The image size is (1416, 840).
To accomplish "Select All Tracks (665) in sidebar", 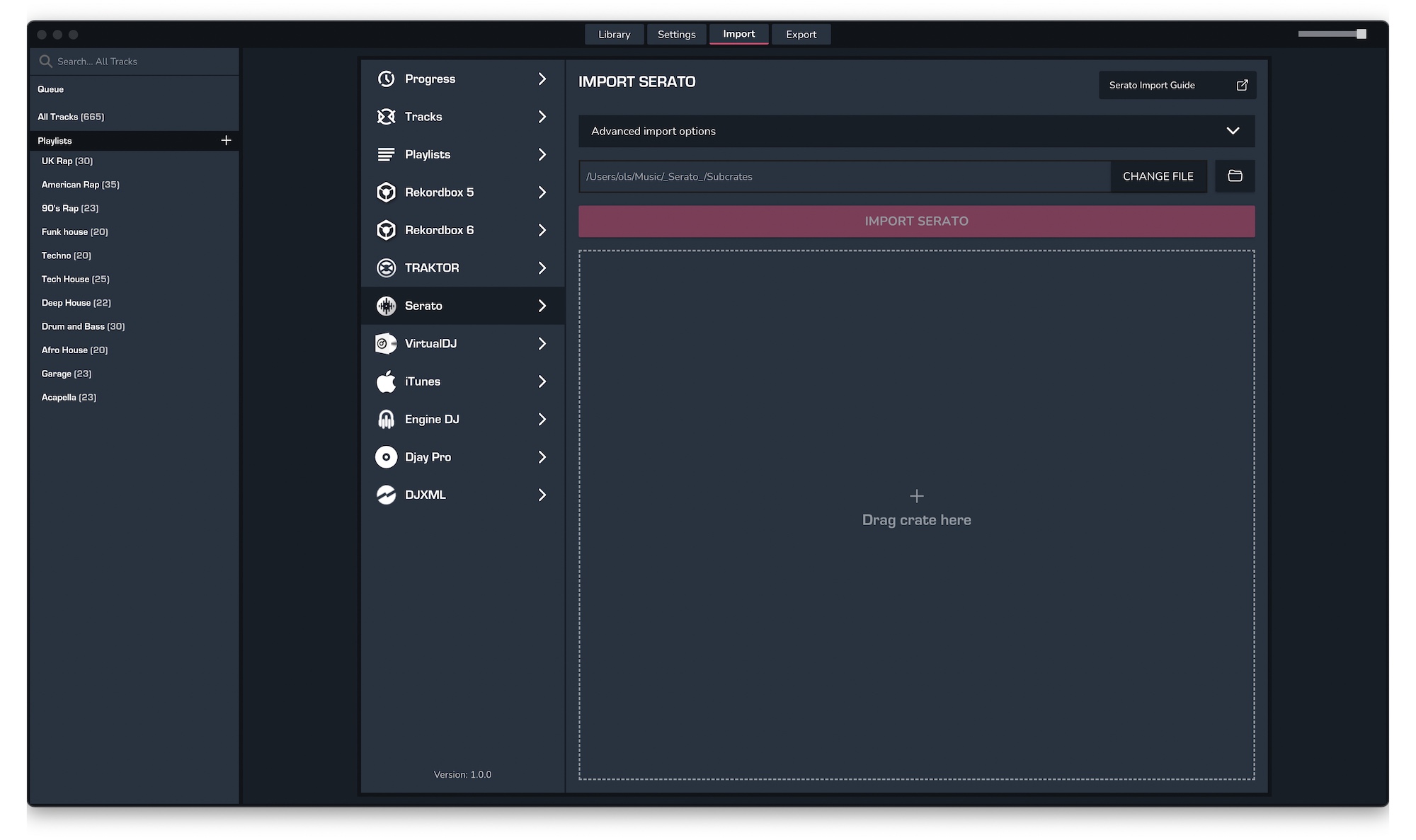I will 134,117.
